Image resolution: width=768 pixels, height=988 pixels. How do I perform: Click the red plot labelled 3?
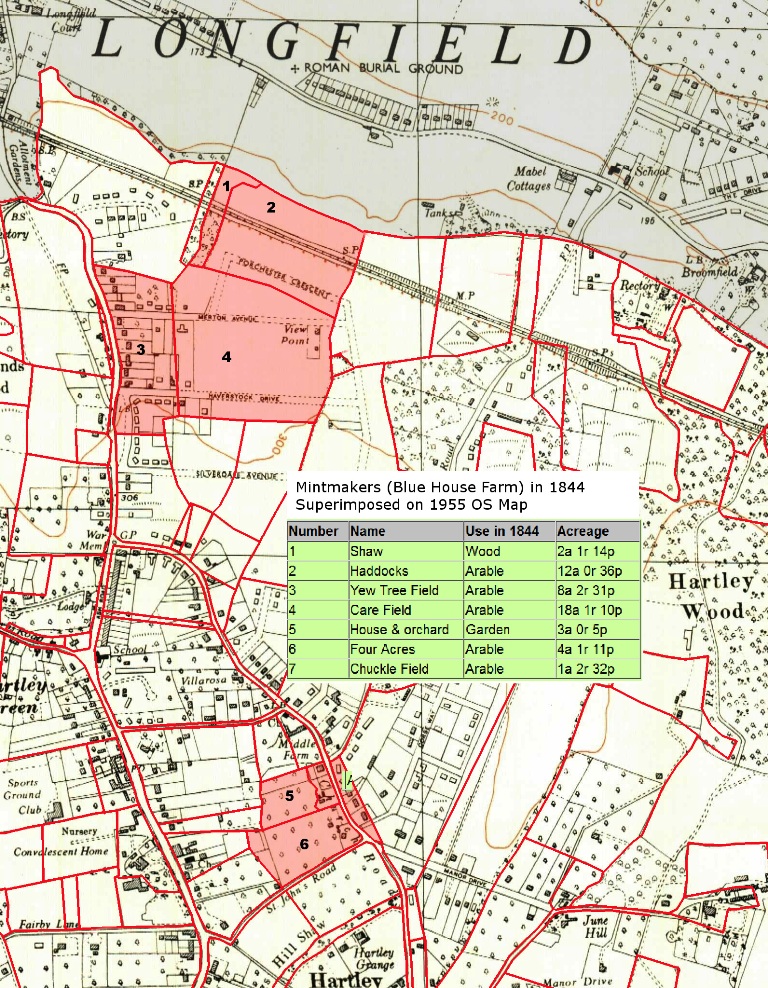tap(142, 349)
